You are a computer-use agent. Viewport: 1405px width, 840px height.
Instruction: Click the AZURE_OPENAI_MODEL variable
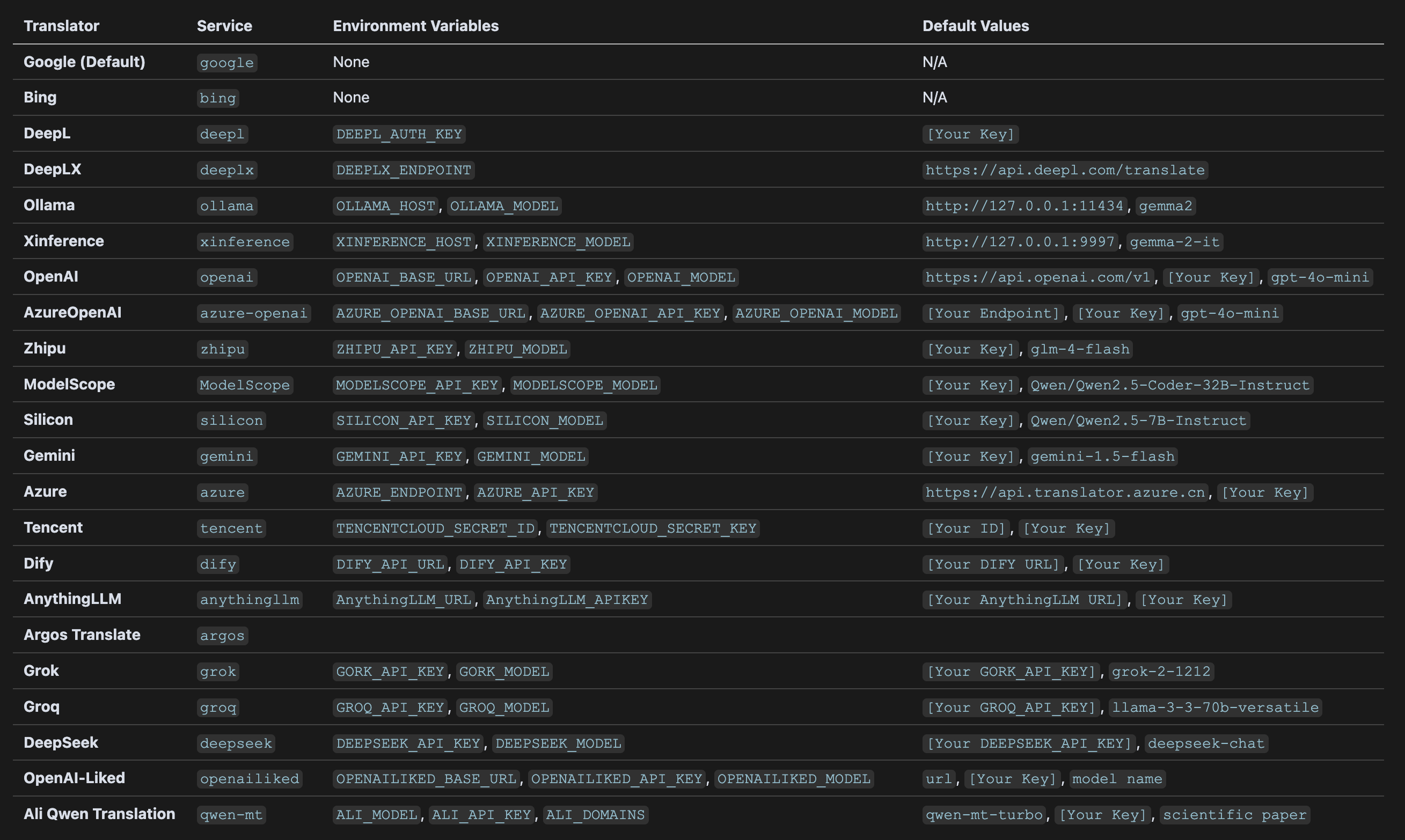pyautogui.click(x=817, y=313)
